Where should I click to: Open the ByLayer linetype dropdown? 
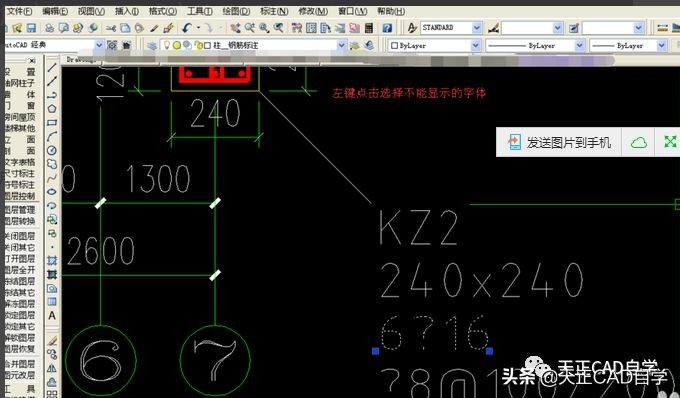tap(580, 45)
